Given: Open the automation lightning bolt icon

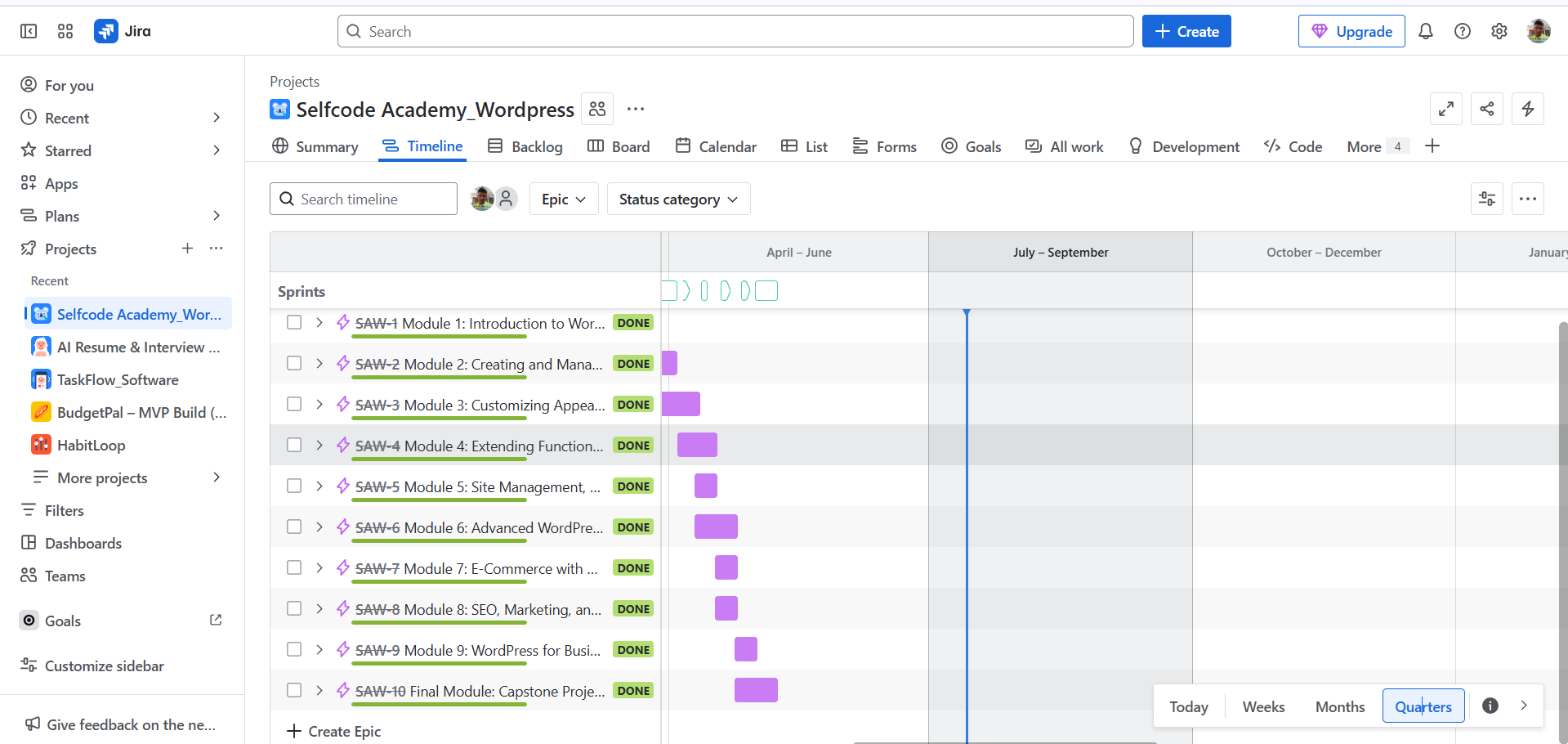Looking at the screenshot, I should [1528, 109].
